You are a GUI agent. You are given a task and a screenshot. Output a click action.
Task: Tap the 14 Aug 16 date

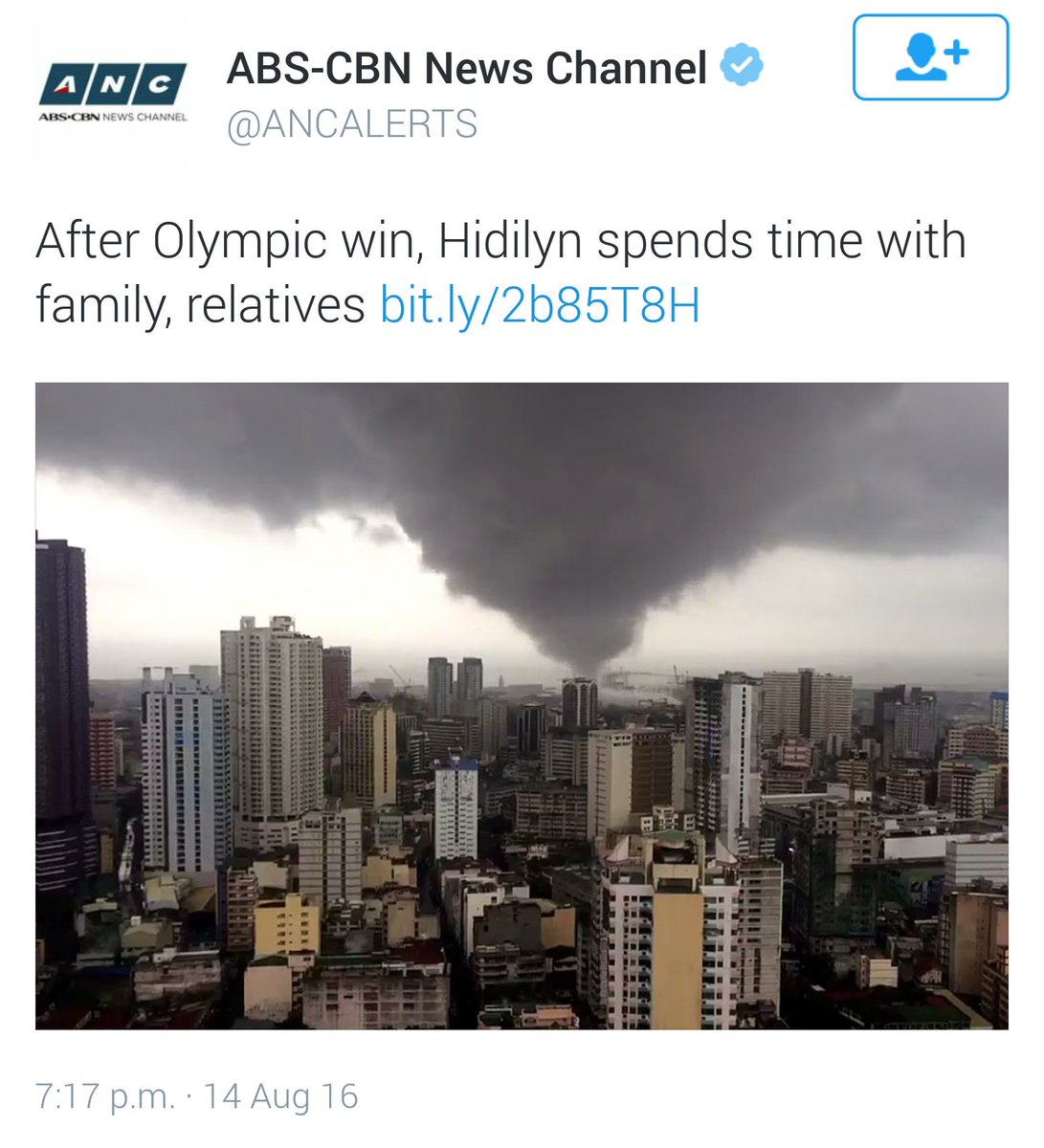pos(280,1096)
